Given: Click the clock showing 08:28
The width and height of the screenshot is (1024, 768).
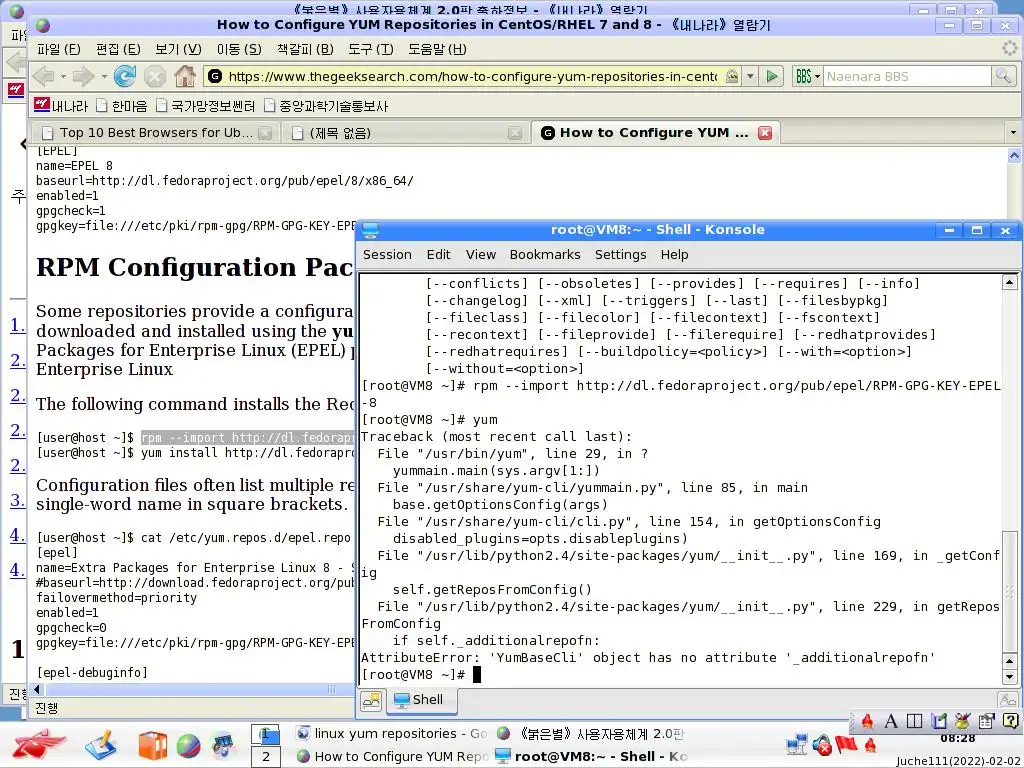Looking at the screenshot, I should [958, 739].
